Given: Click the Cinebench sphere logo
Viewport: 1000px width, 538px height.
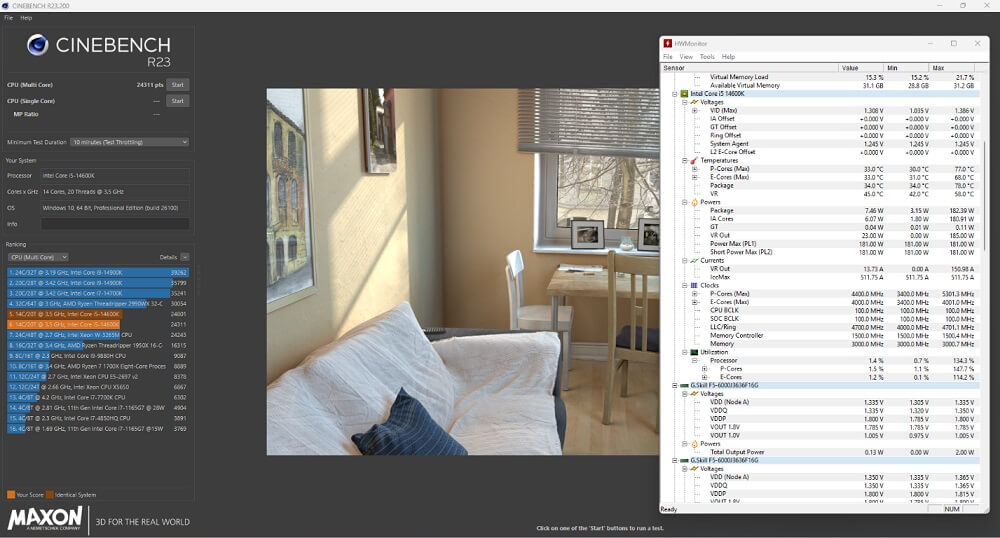Looking at the screenshot, I should coord(38,44).
